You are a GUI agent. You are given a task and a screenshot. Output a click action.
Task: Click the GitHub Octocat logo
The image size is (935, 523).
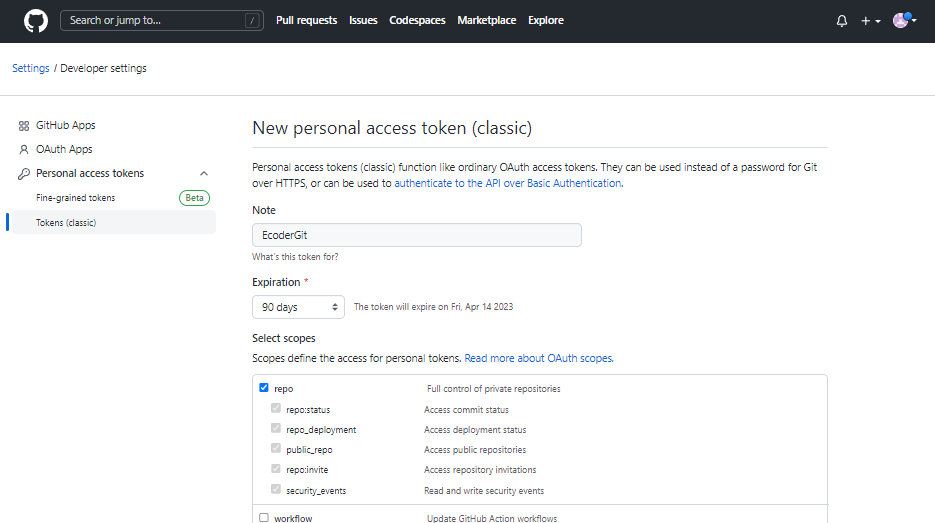[35, 20]
